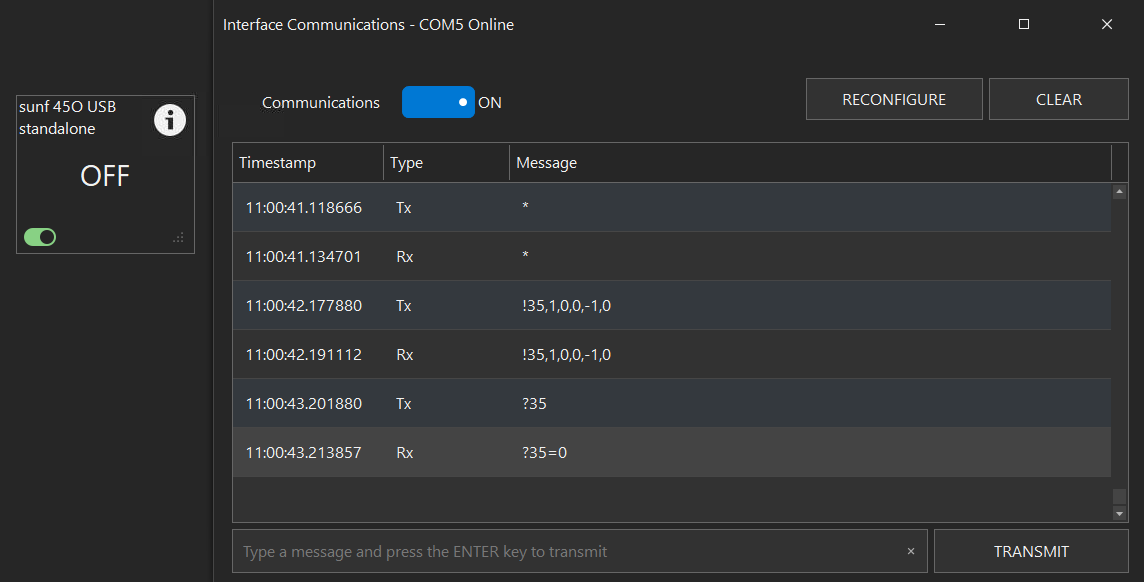Select the Tx !35,1,0,0,-1,0 row

pos(671,305)
